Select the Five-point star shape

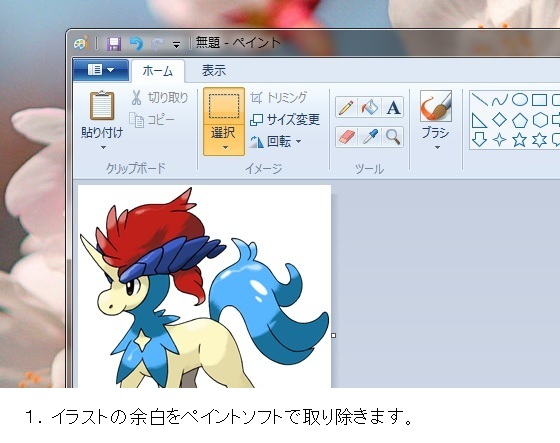coord(520,140)
